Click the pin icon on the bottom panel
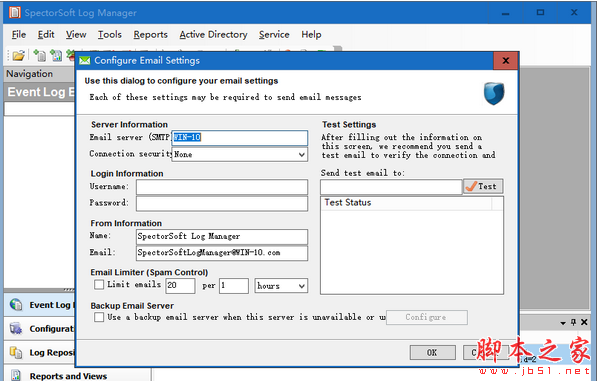Screen dimensions: 598x381 click(573, 322)
